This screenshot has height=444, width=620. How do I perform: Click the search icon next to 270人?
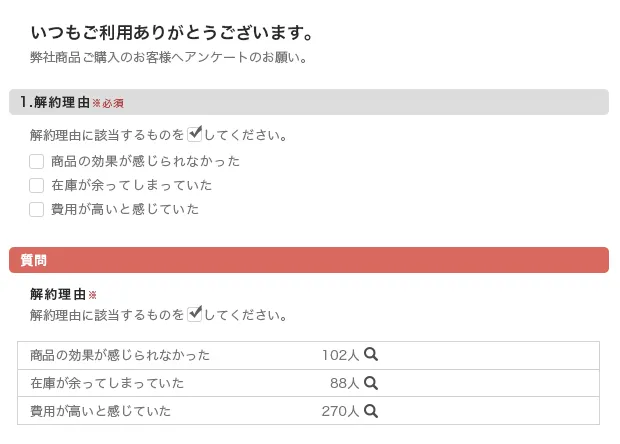[371, 410]
